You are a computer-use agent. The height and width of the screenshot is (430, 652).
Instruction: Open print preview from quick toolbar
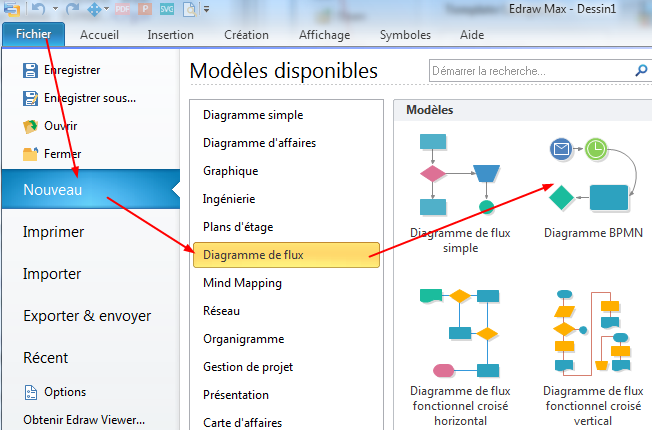189,8
